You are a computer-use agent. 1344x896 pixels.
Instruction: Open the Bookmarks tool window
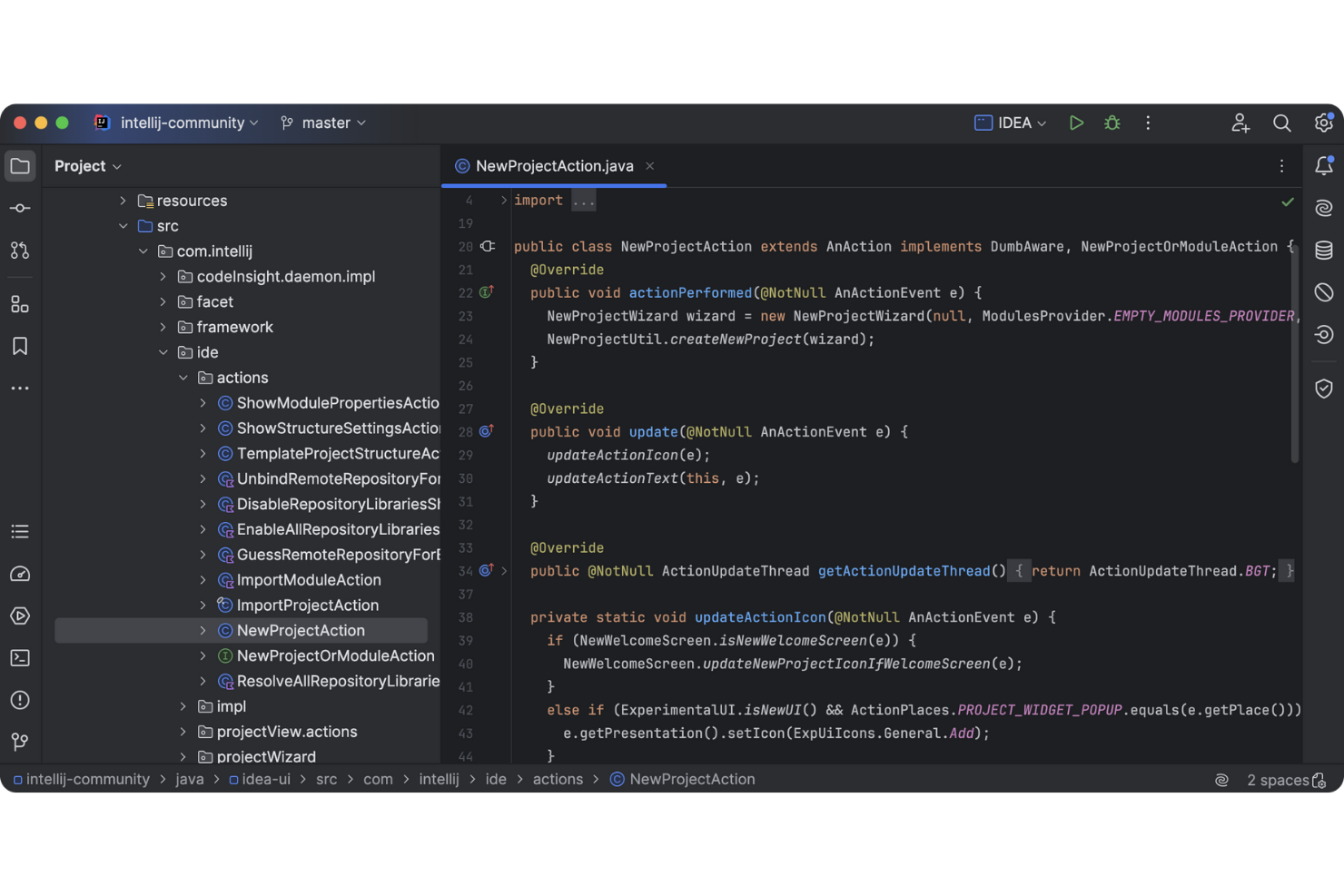tap(20, 346)
